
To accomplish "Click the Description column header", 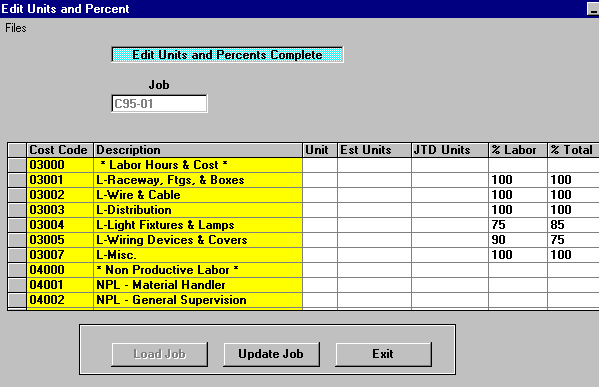I will [198, 150].
